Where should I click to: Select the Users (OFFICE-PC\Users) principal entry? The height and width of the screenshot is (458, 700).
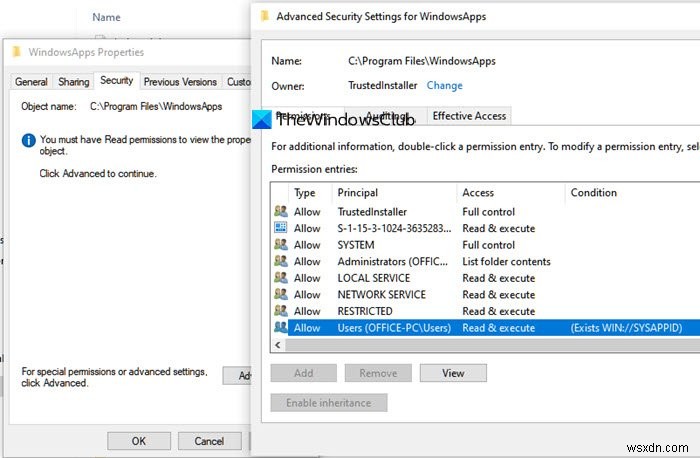[394, 328]
